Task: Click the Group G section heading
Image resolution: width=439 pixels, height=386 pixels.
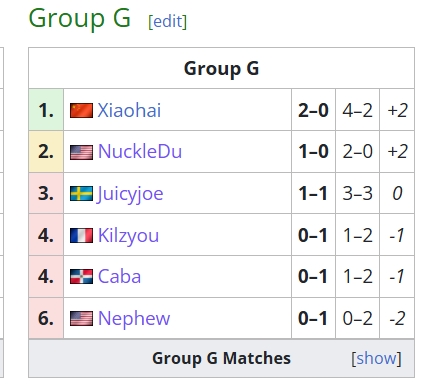Action: 80,18
